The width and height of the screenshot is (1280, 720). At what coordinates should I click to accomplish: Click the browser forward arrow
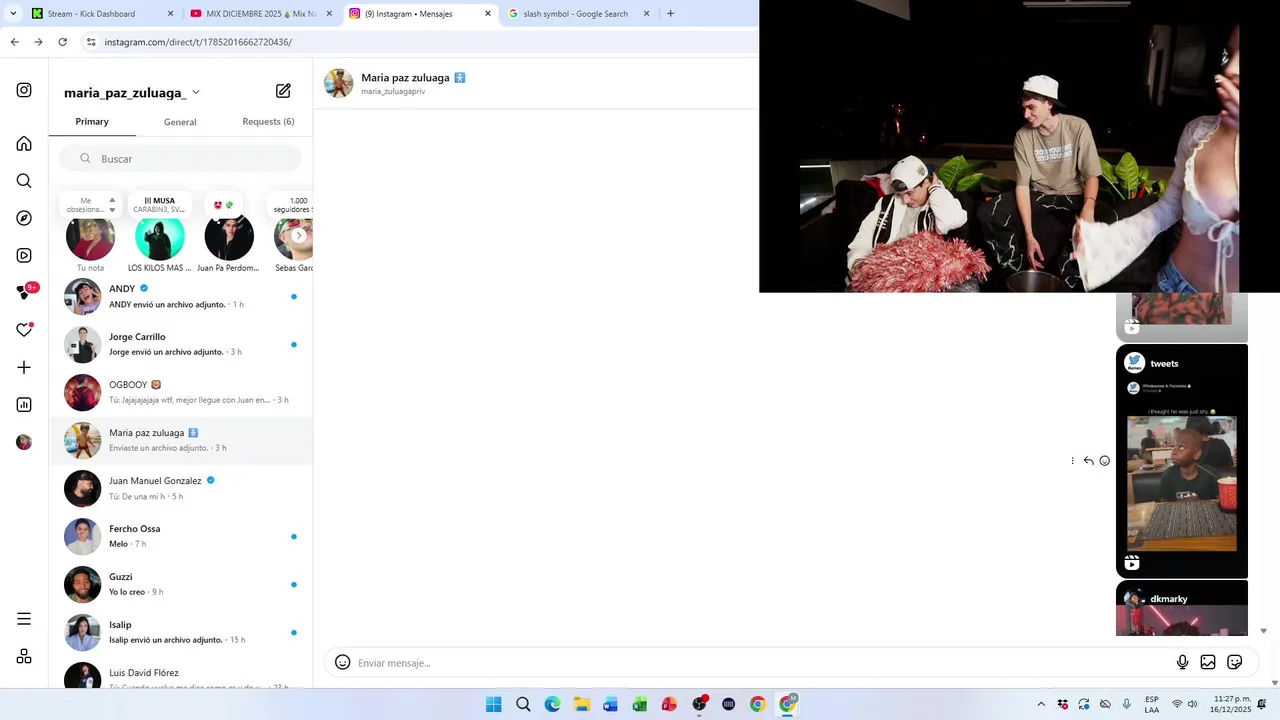[x=38, y=42]
